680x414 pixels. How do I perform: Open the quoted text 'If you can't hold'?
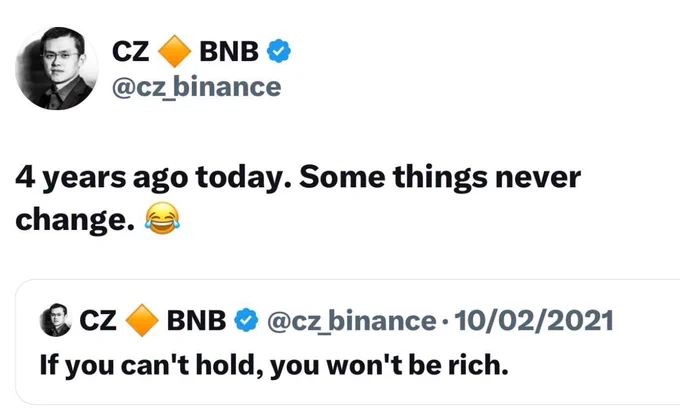(x=151, y=365)
